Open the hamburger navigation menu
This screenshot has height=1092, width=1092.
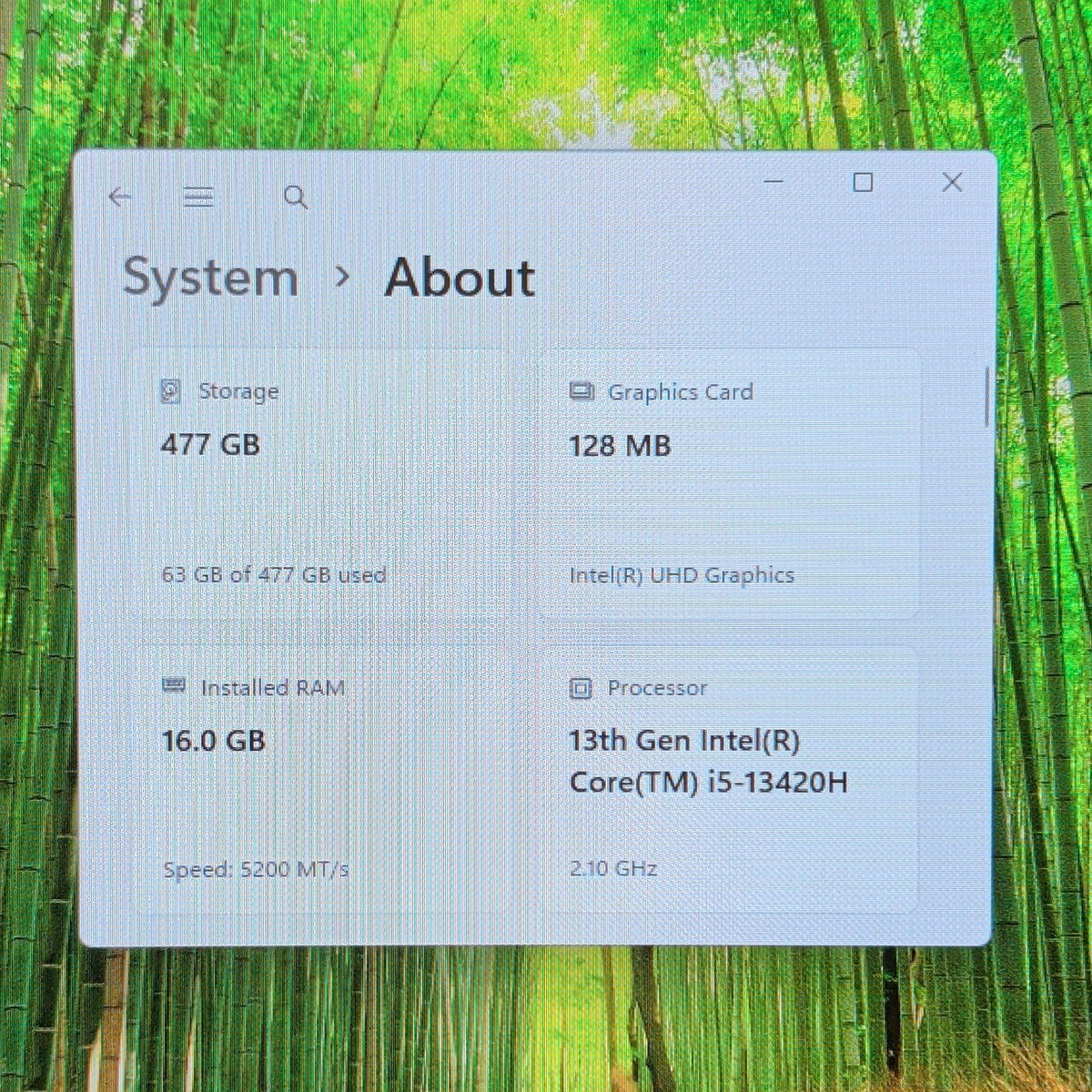coord(198,197)
